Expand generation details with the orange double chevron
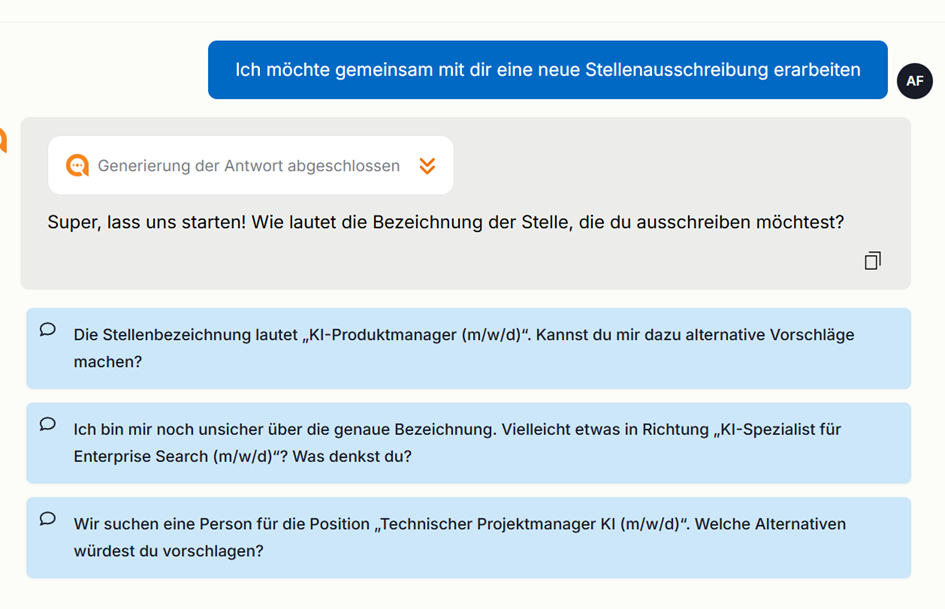The height and width of the screenshot is (609, 945). tap(427, 166)
